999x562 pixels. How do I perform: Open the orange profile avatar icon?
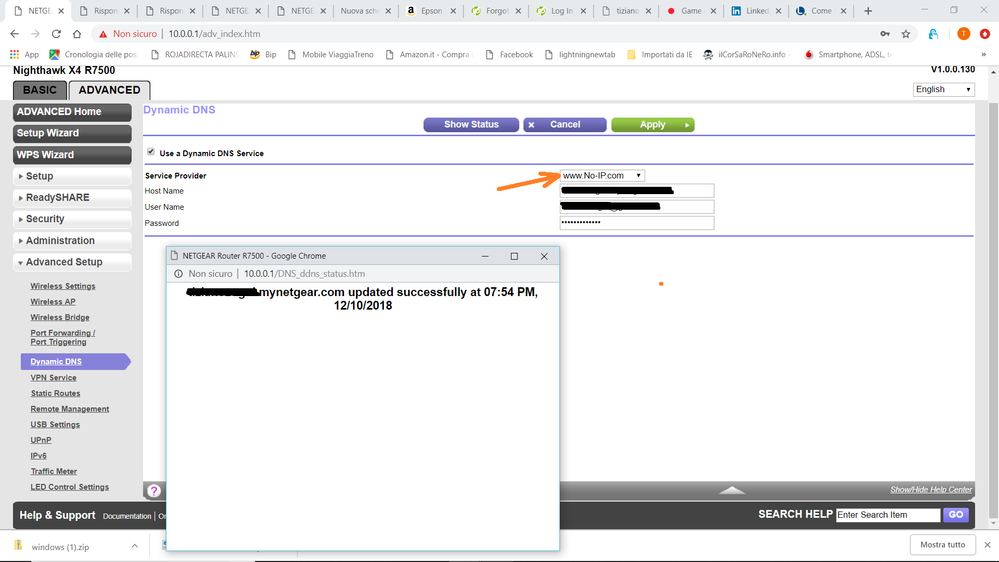point(963,34)
